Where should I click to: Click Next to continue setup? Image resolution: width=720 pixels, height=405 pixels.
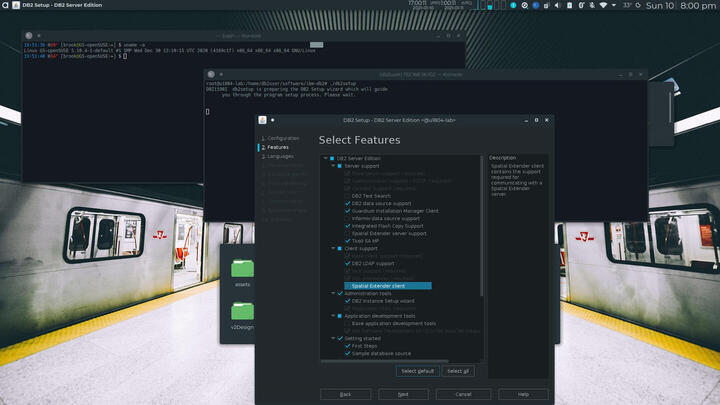pyautogui.click(x=403, y=394)
